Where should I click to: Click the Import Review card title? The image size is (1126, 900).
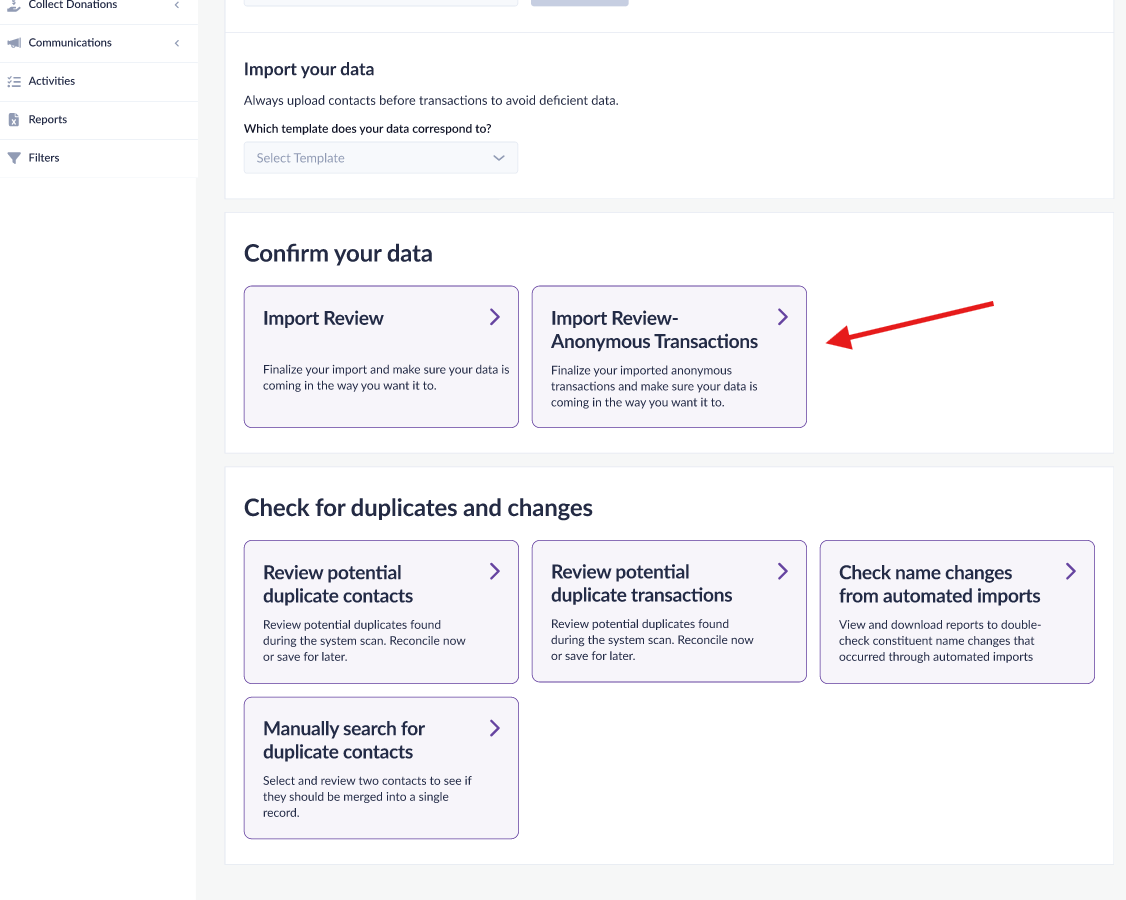pyautogui.click(x=323, y=319)
